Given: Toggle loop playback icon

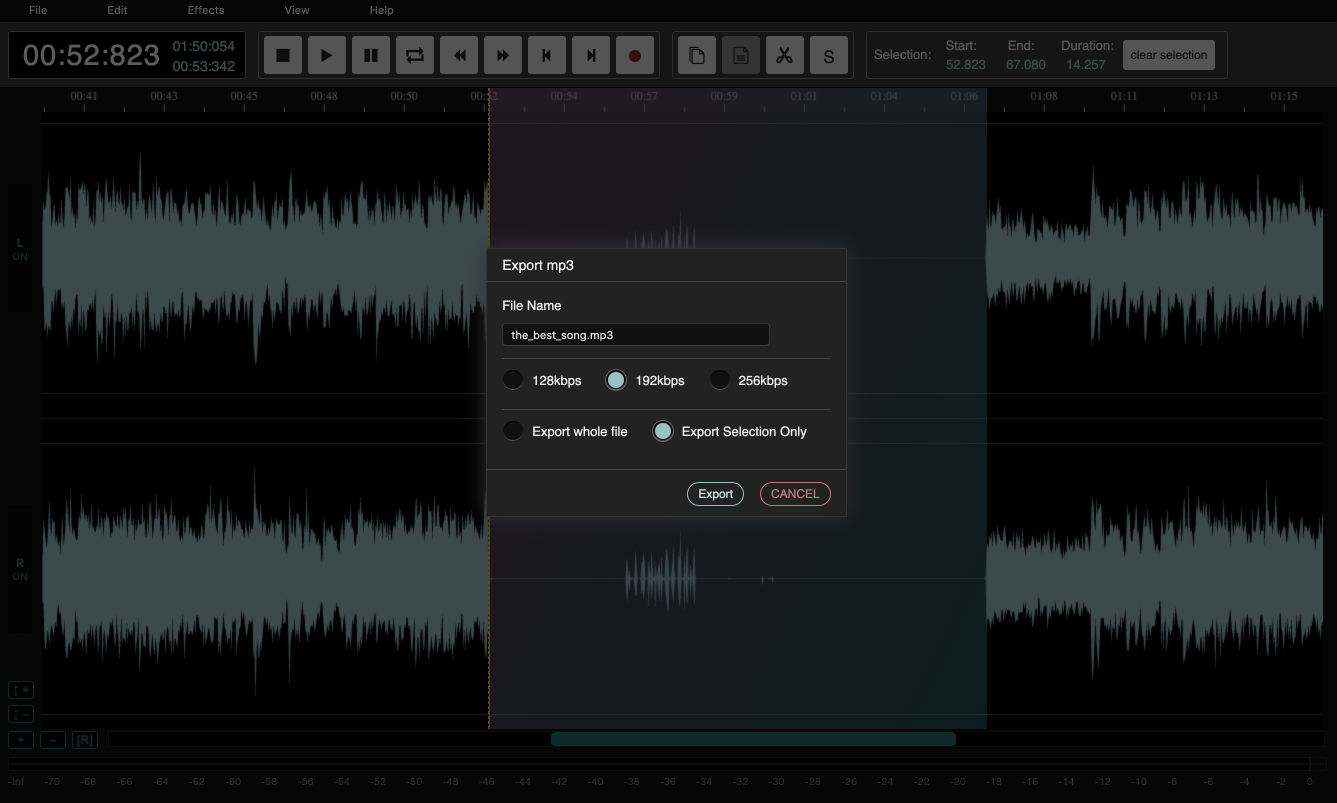Looking at the screenshot, I should (415, 55).
